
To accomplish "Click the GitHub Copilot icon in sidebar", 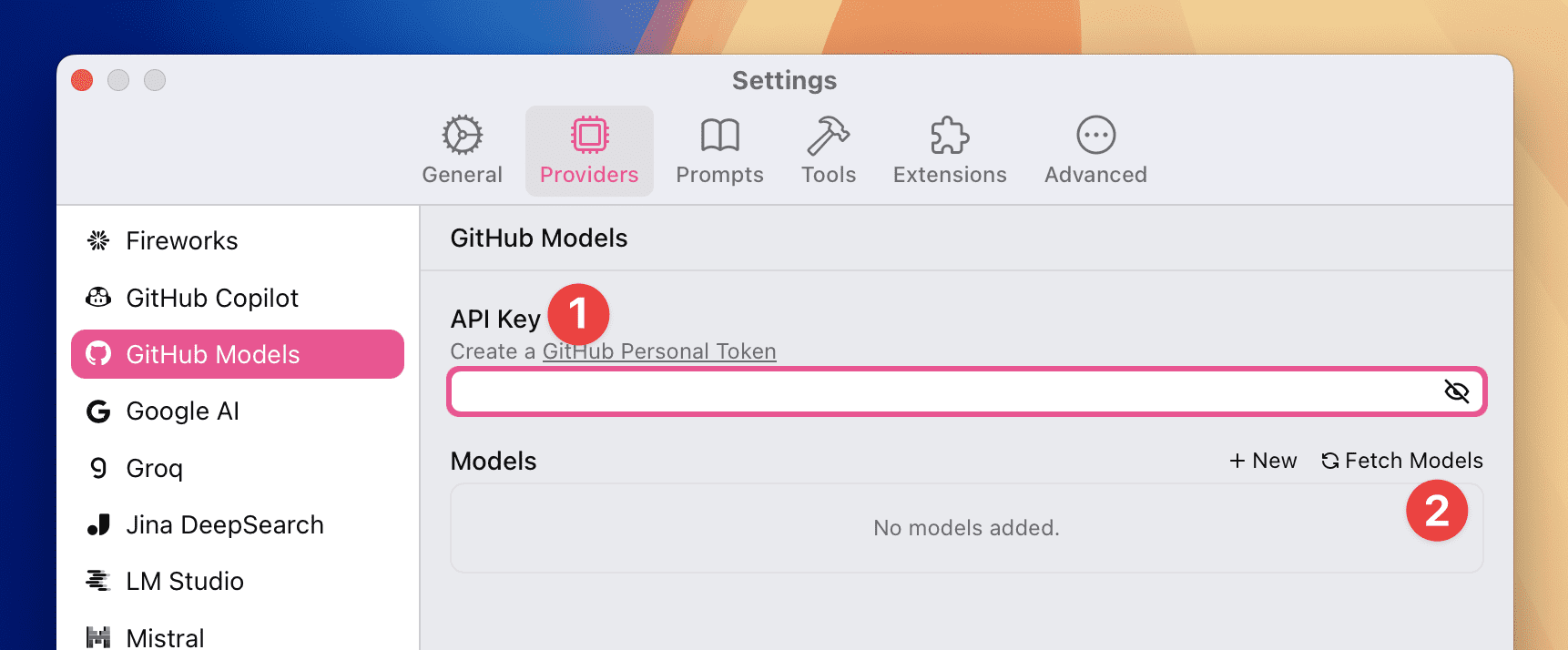I will pyautogui.click(x=98, y=298).
